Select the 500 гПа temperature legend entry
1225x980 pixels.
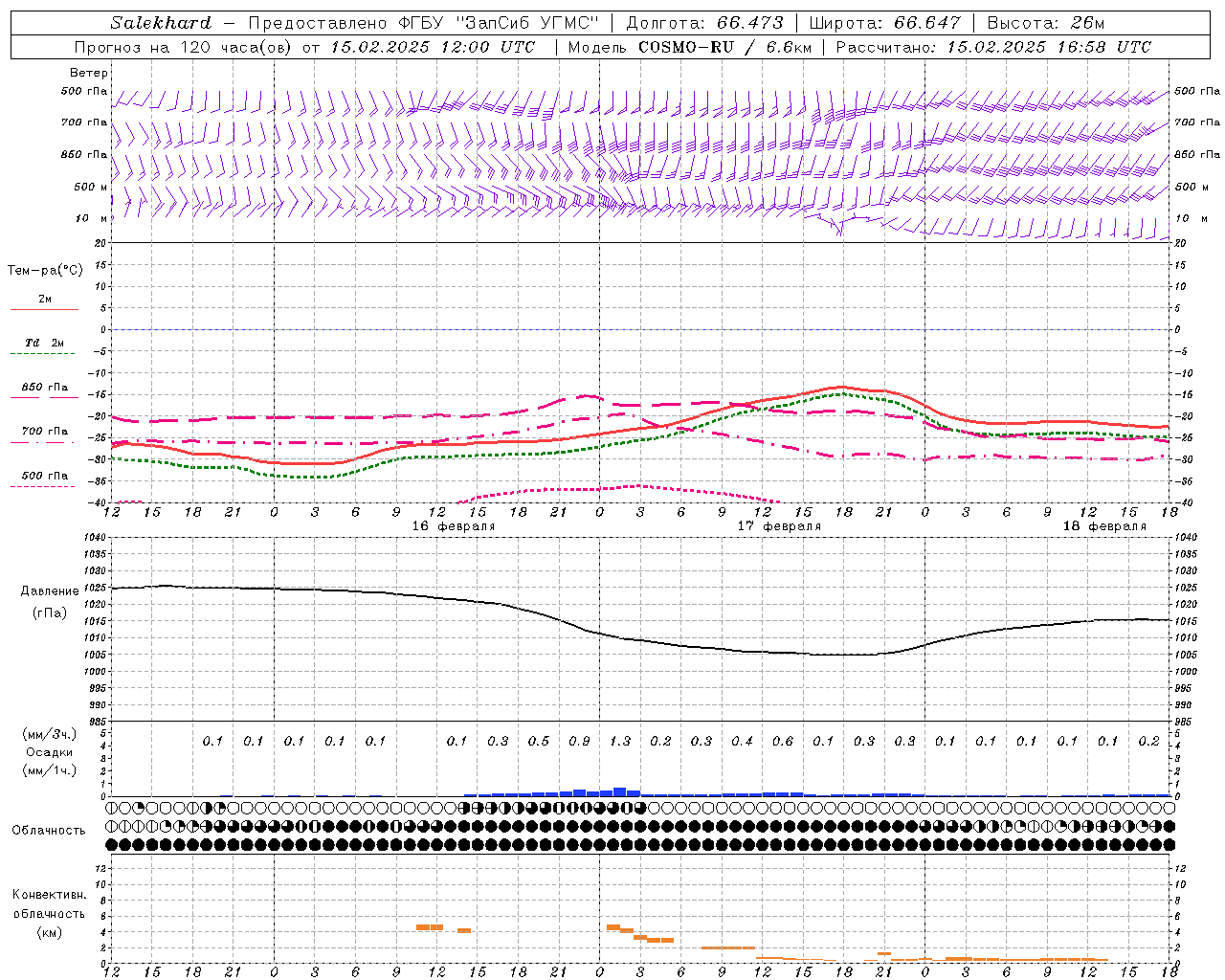coord(44,479)
